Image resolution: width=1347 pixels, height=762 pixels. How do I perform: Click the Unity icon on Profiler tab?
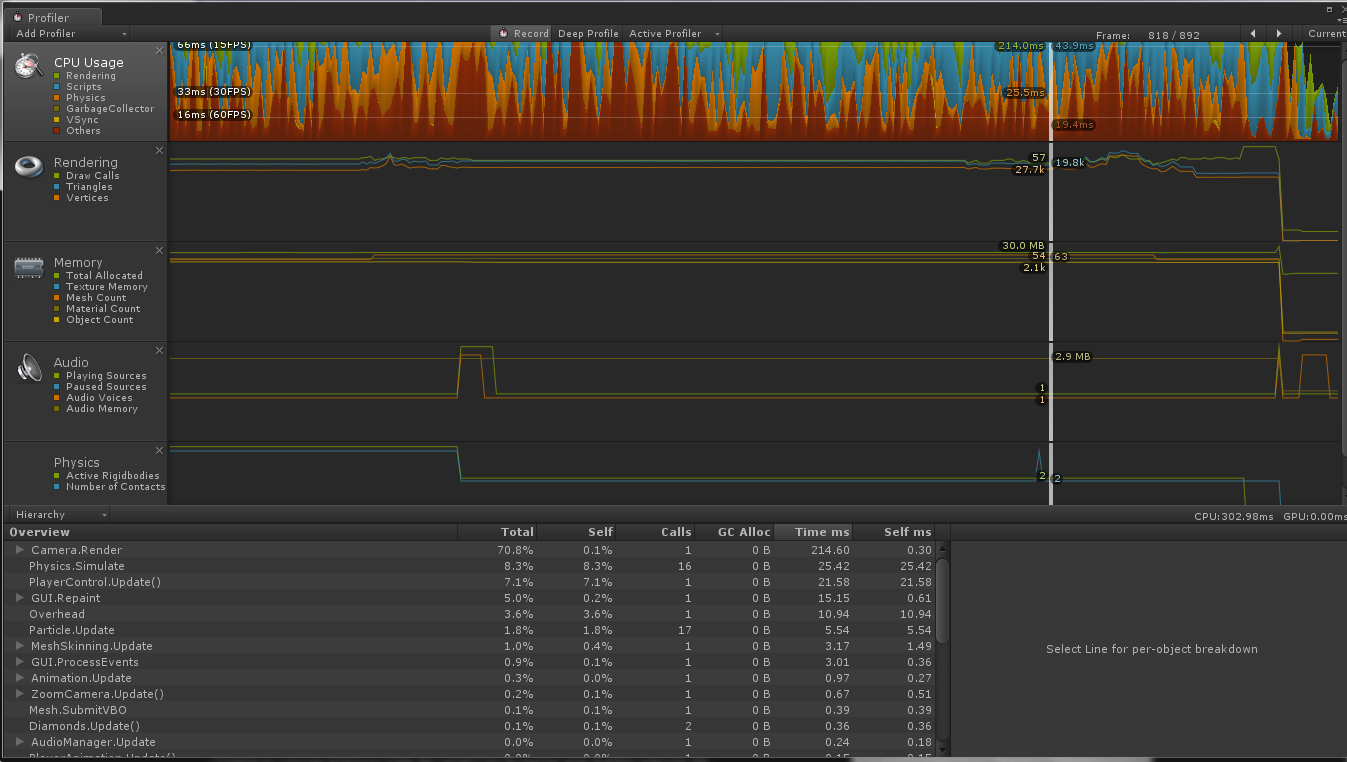tap(18, 17)
